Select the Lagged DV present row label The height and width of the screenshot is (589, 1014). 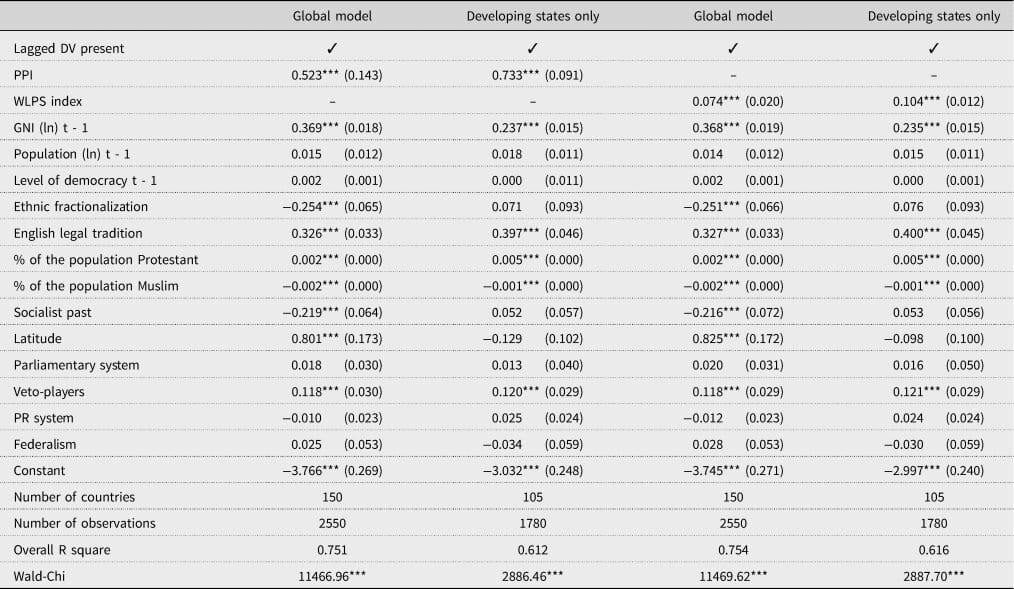69,48
